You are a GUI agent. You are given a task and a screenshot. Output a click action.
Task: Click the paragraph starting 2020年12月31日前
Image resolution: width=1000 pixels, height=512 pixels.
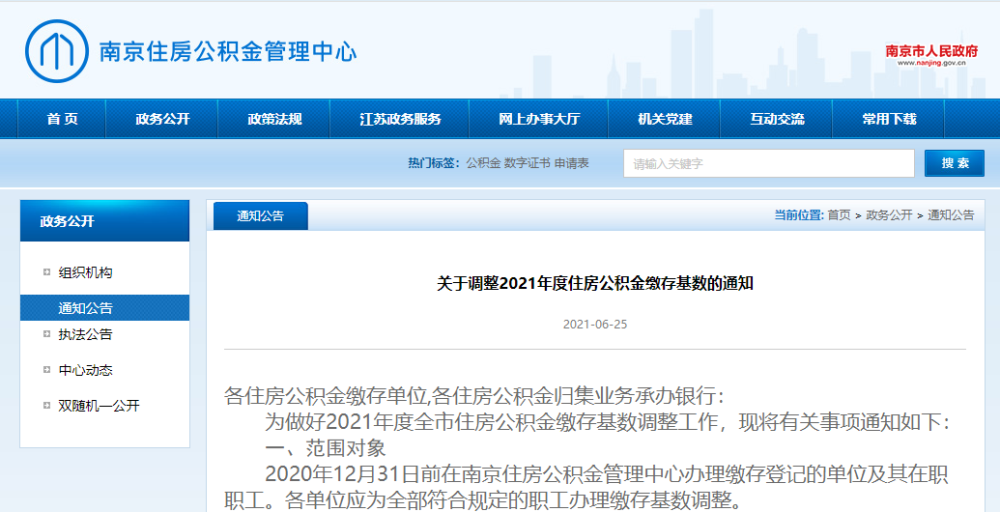(x=585, y=486)
